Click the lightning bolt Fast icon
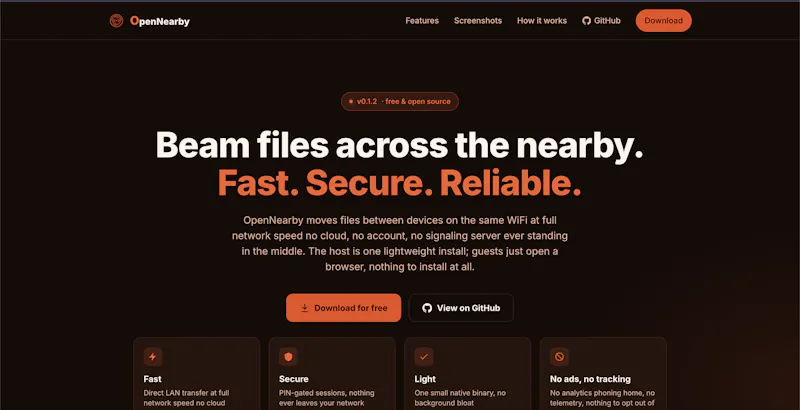The width and height of the screenshot is (800, 410). [x=153, y=357]
